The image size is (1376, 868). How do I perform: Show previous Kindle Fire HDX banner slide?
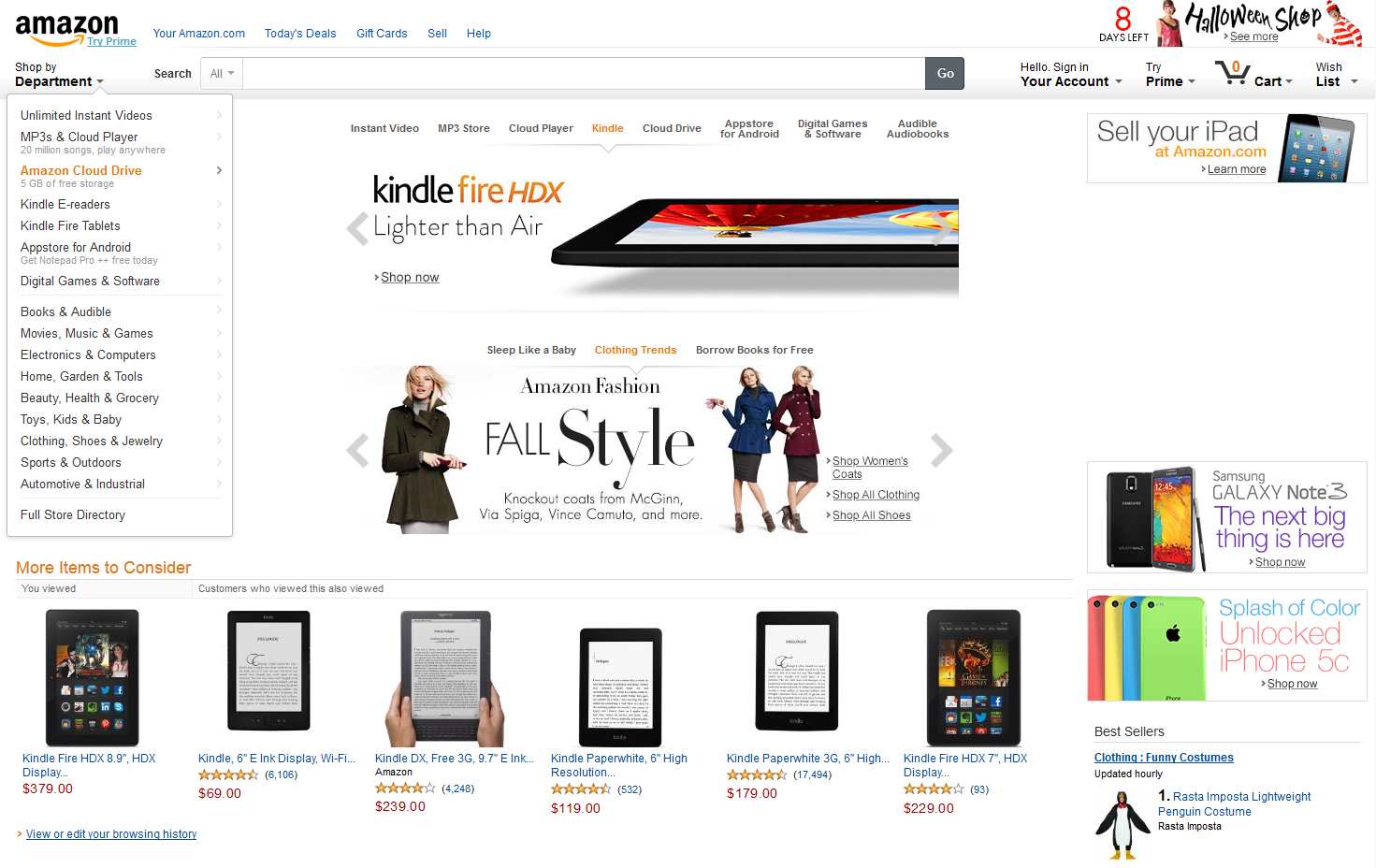tap(357, 228)
